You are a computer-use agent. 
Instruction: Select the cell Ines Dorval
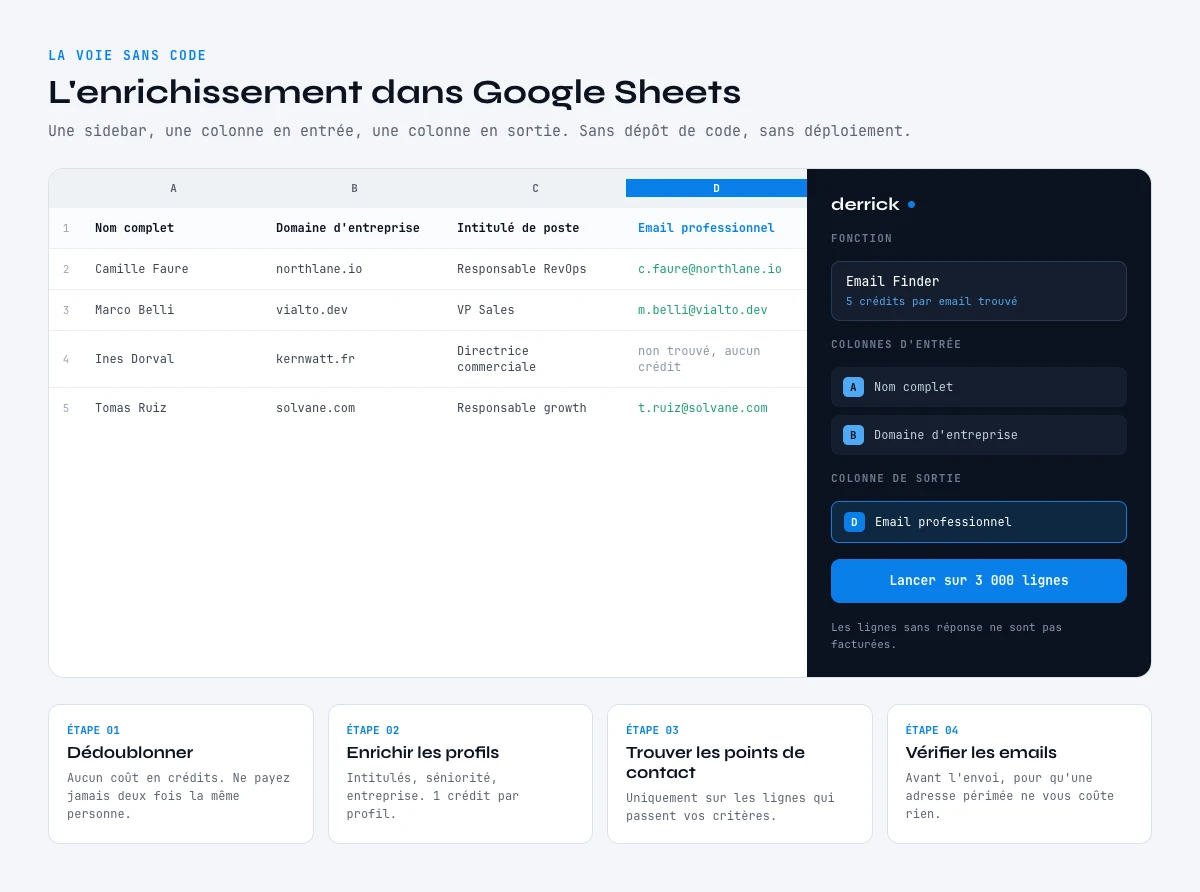pyautogui.click(x=173, y=359)
